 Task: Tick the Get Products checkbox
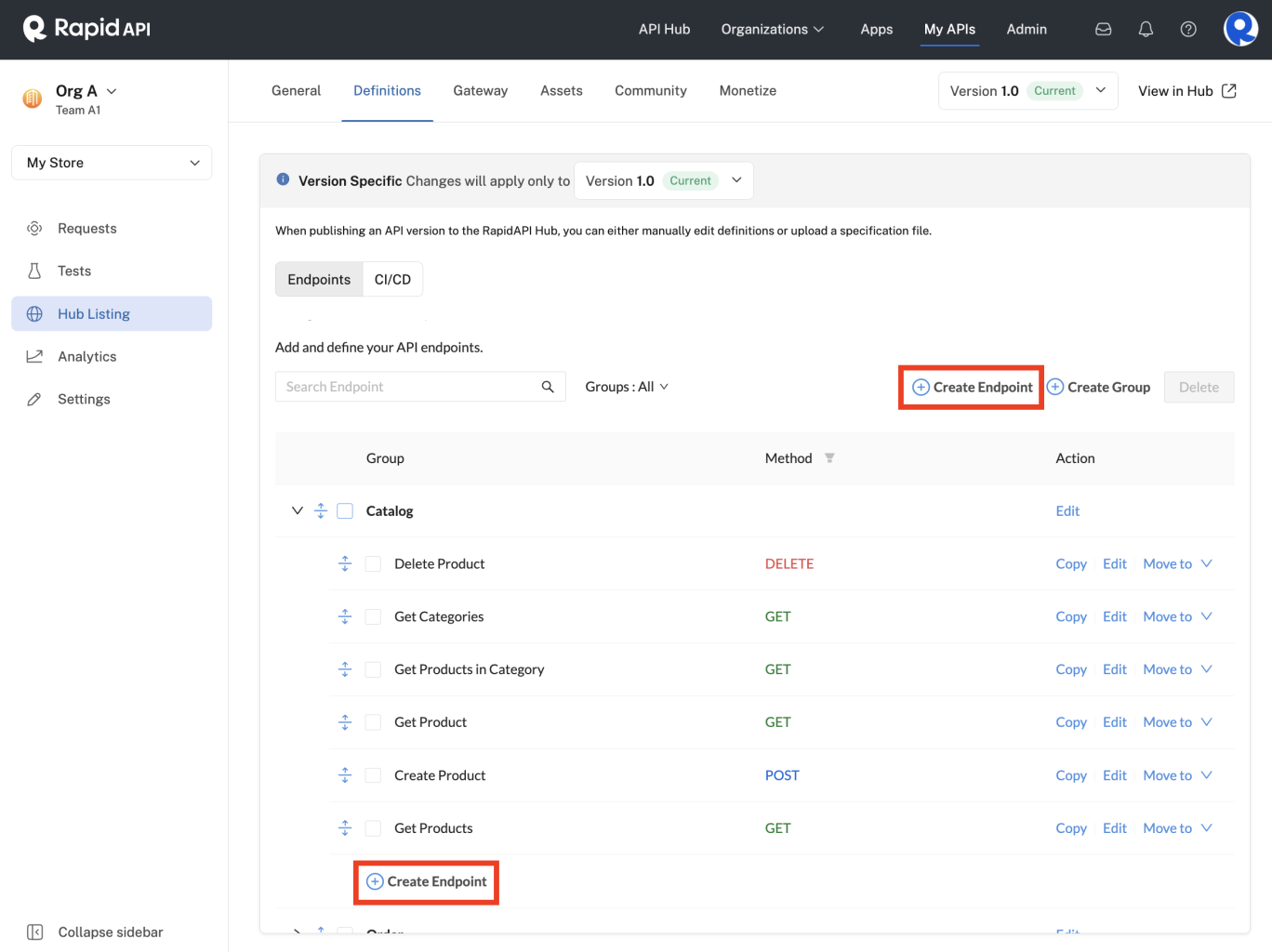pyautogui.click(x=373, y=828)
